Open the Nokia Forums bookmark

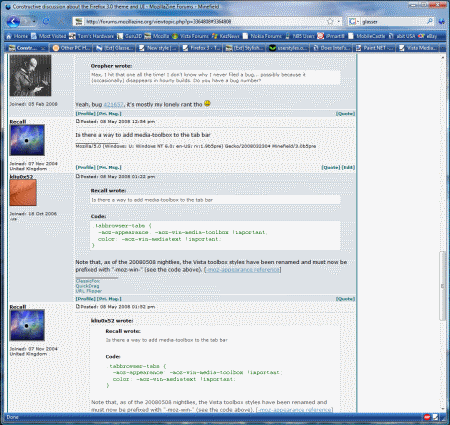pyautogui.click(x=262, y=36)
